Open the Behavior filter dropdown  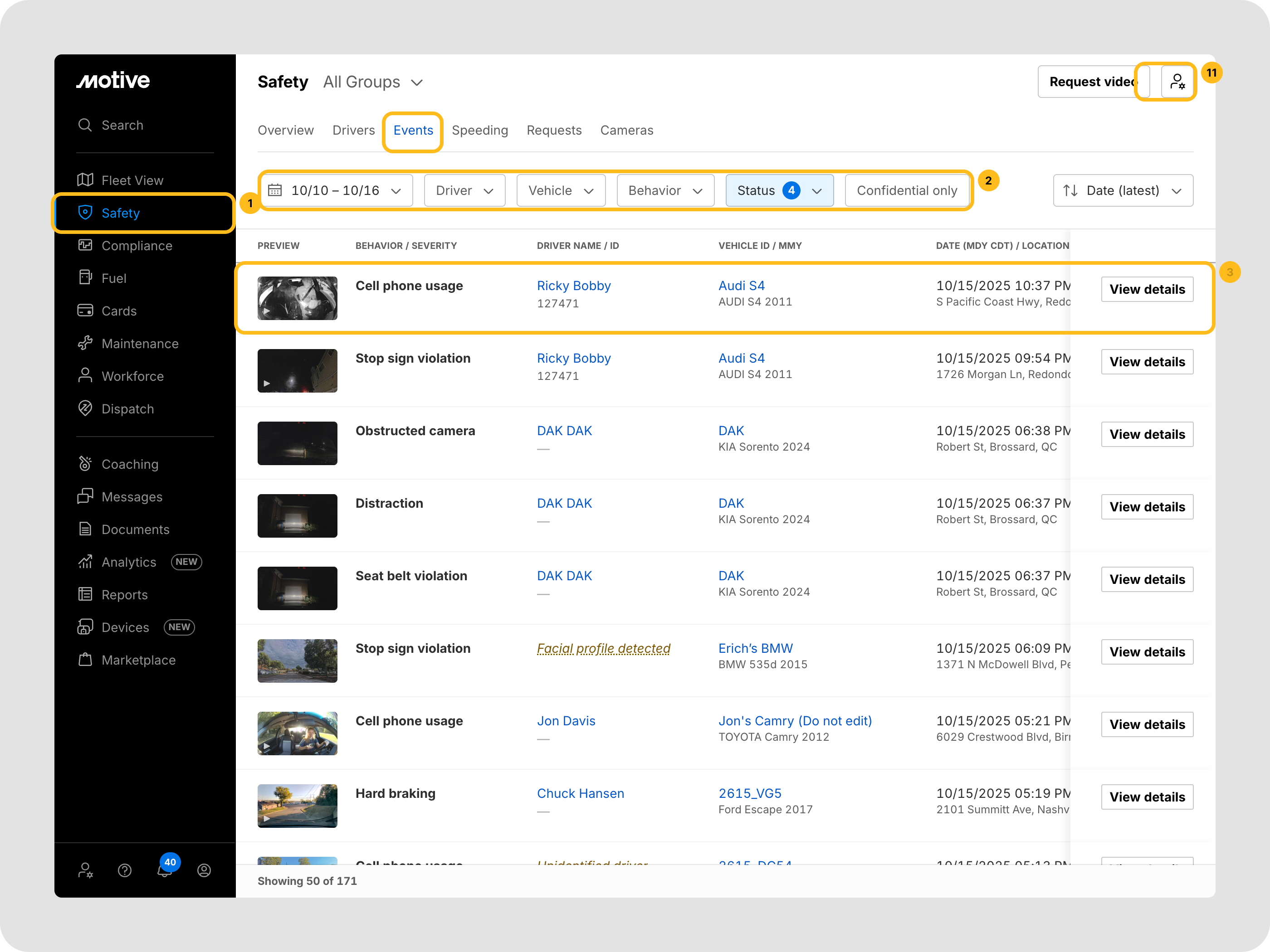[x=665, y=190]
